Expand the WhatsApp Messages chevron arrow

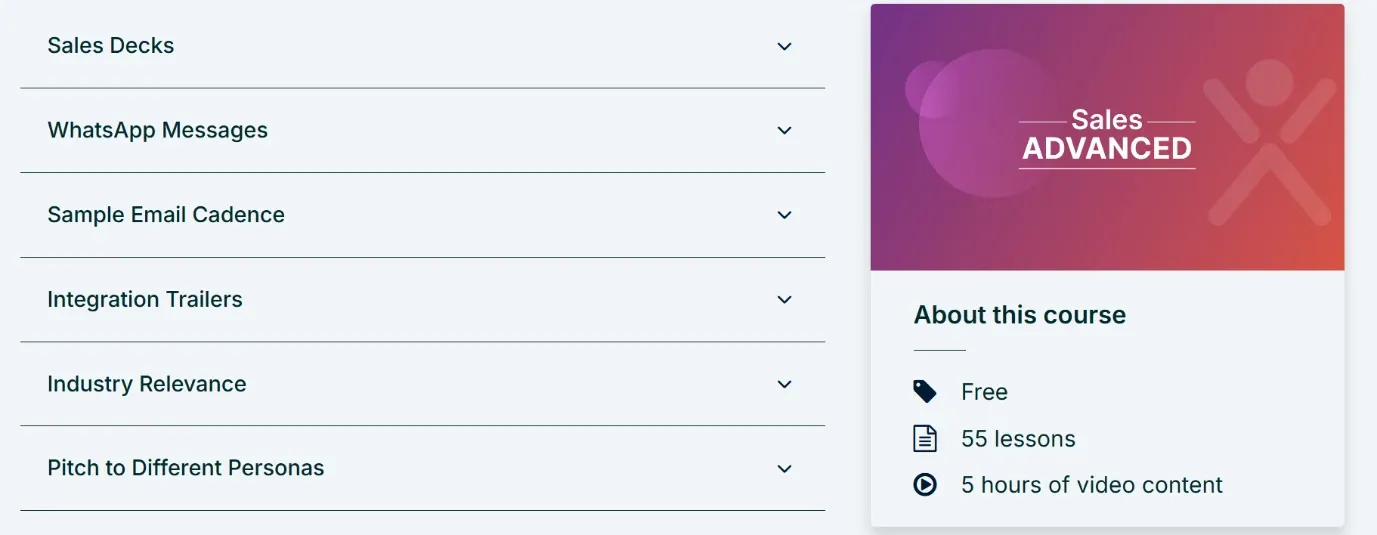(x=785, y=130)
